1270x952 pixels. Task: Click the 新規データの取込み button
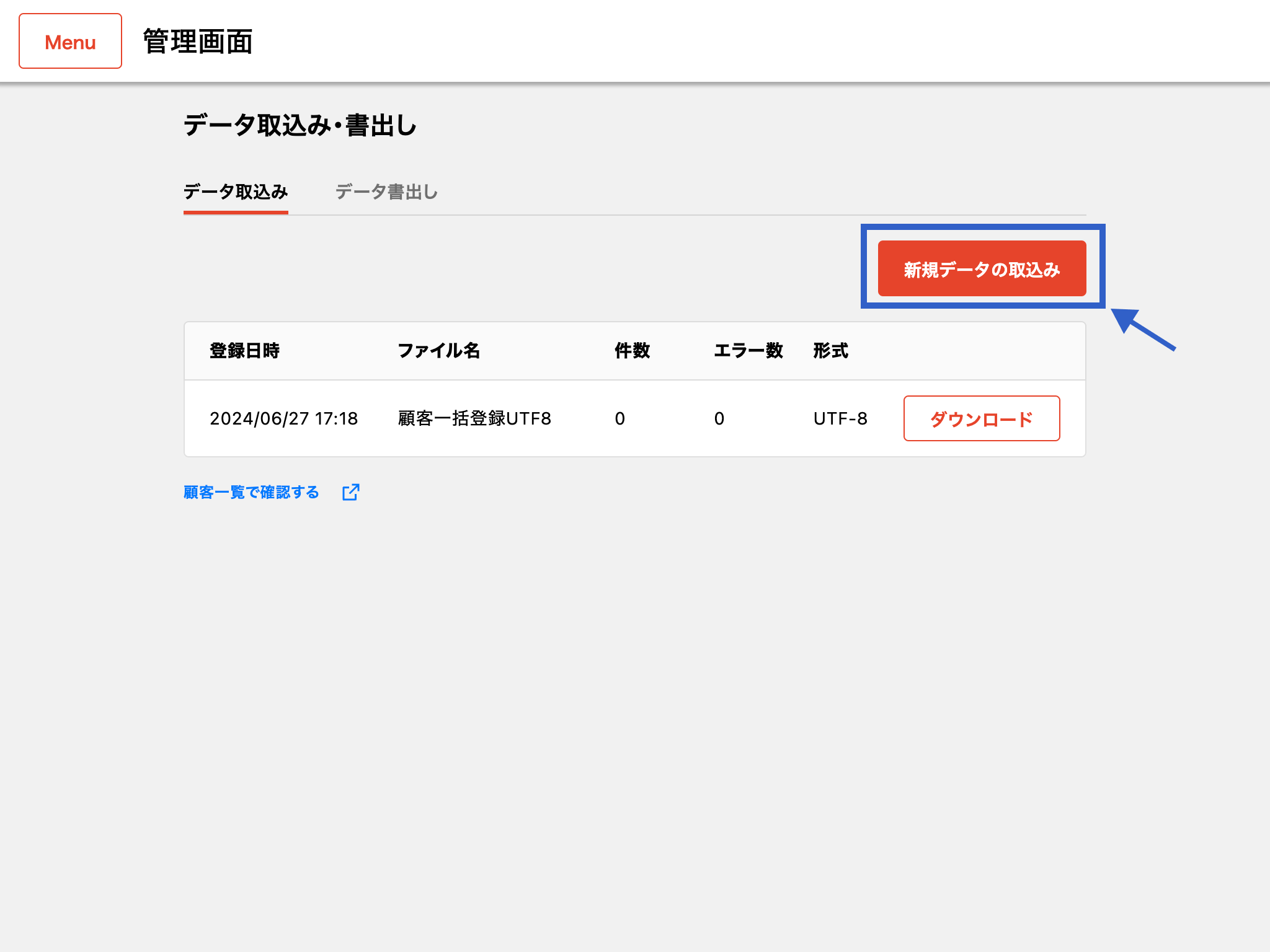pyautogui.click(x=982, y=268)
